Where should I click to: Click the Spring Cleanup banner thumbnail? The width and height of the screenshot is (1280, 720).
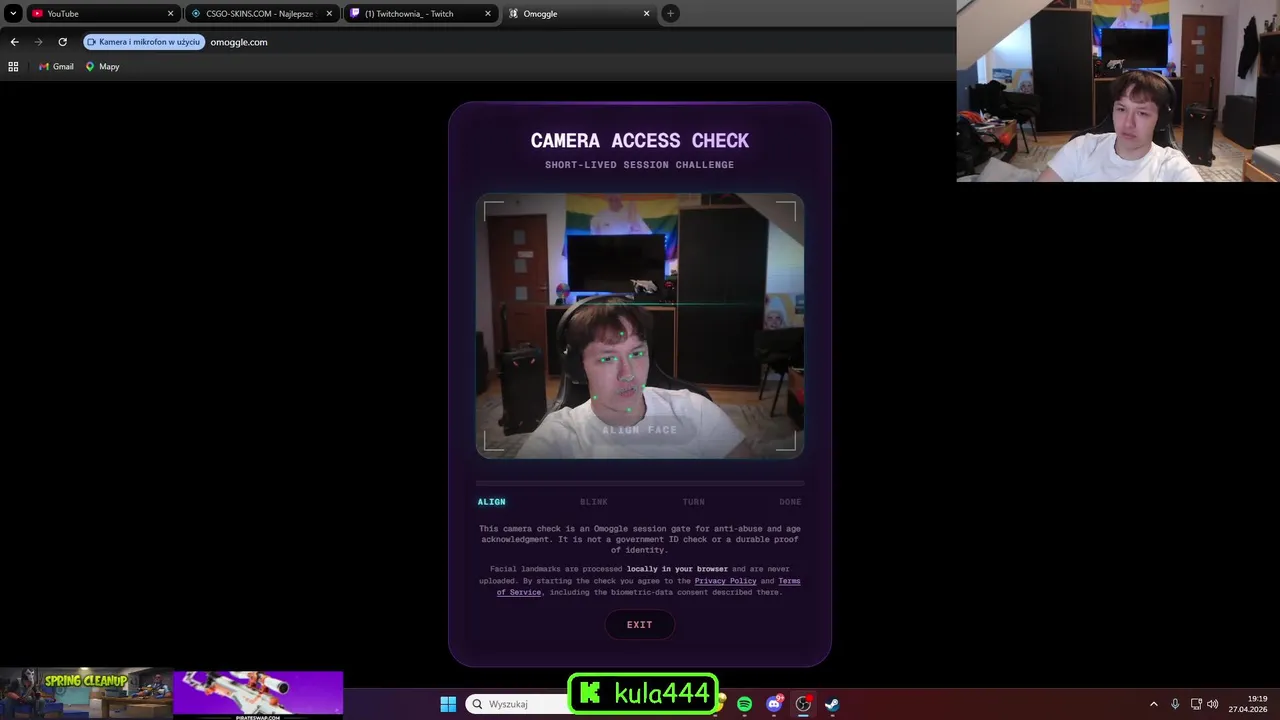coord(86,694)
